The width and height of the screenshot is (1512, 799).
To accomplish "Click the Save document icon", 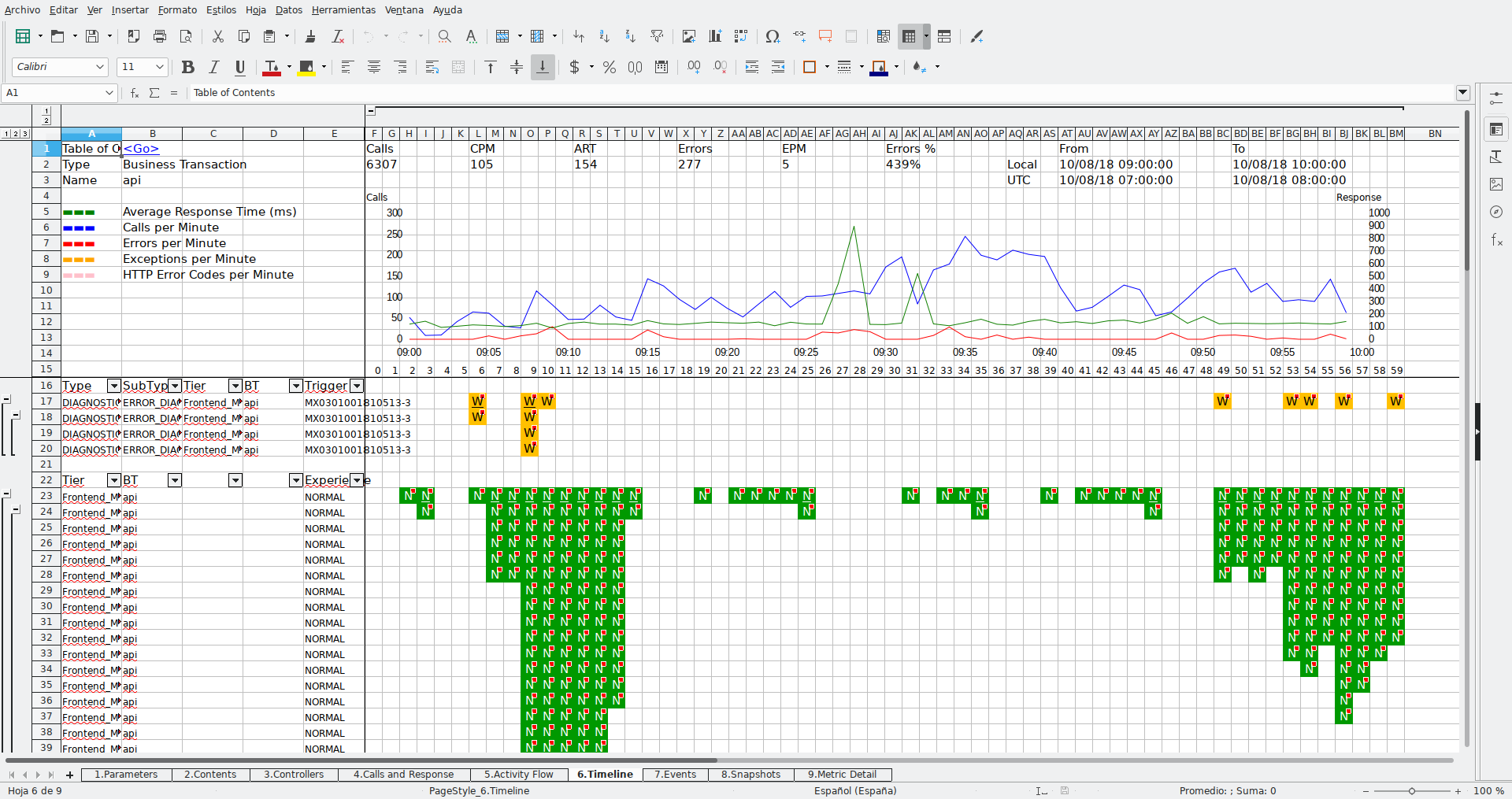I will click(x=93, y=36).
